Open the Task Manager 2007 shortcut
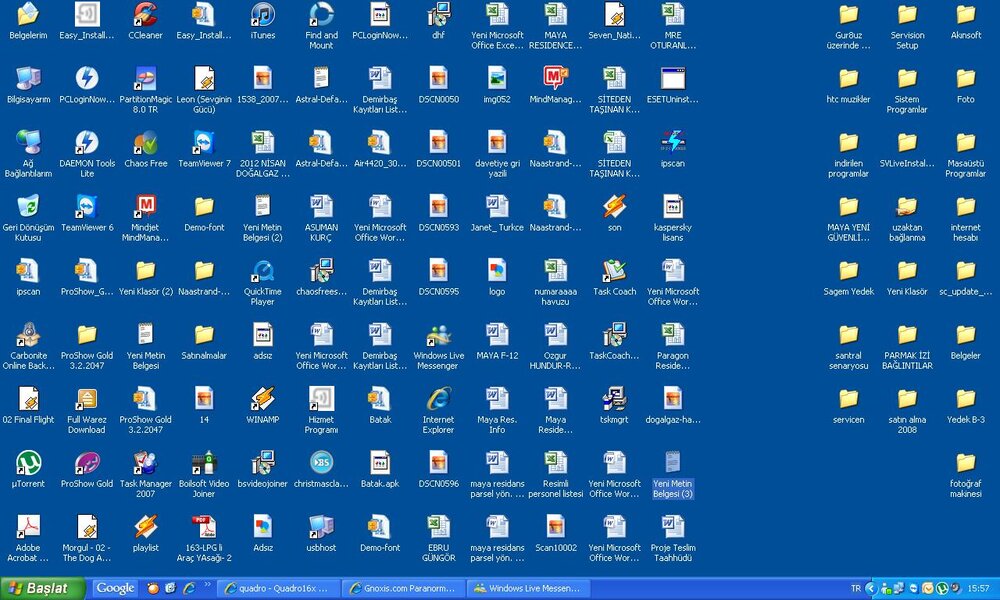Image resolution: width=1000 pixels, height=600 pixels. coord(145,463)
